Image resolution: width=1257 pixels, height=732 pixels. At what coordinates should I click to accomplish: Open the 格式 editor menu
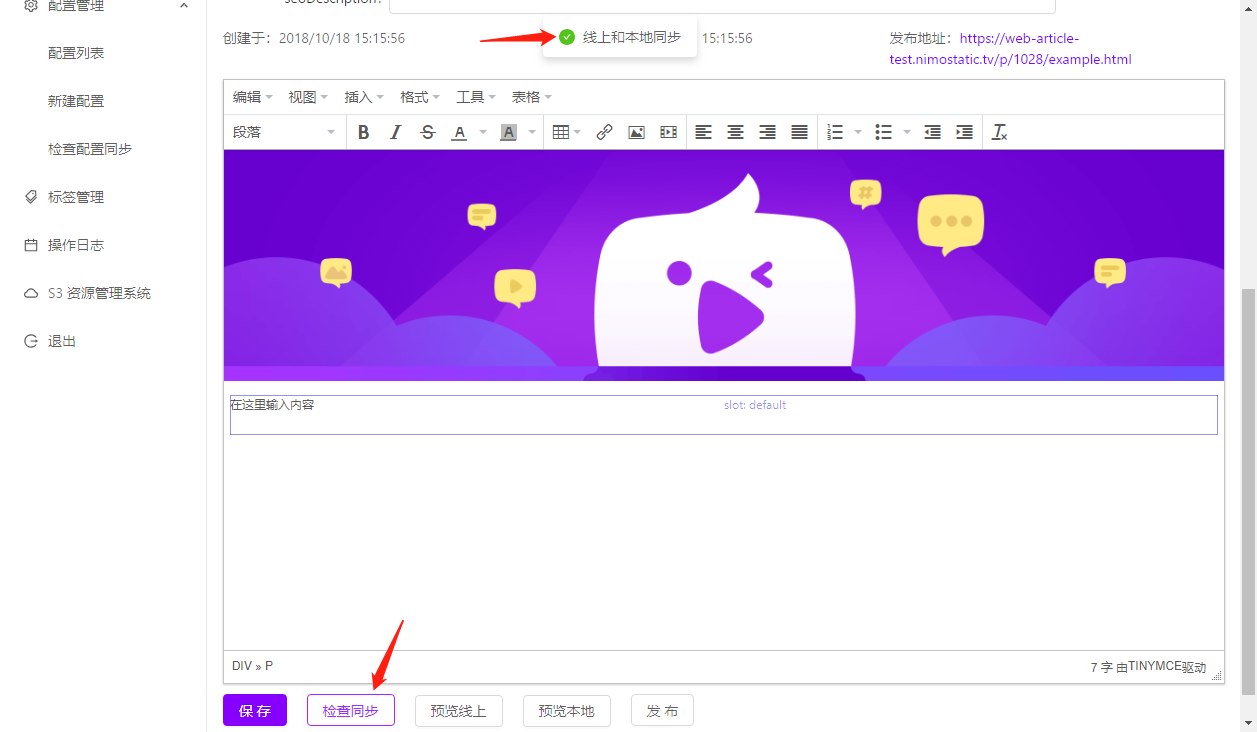coord(420,97)
